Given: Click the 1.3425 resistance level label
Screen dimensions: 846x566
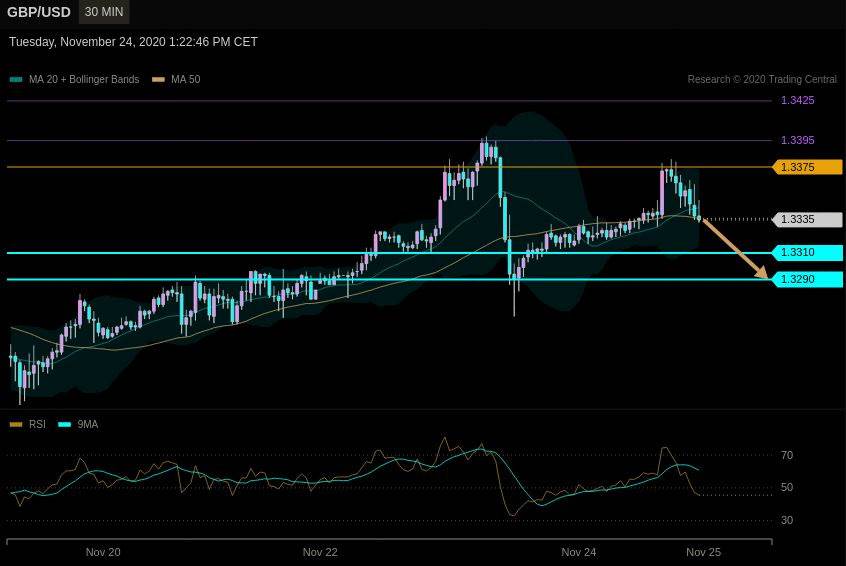Looking at the screenshot, I should click(x=797, y=100).
